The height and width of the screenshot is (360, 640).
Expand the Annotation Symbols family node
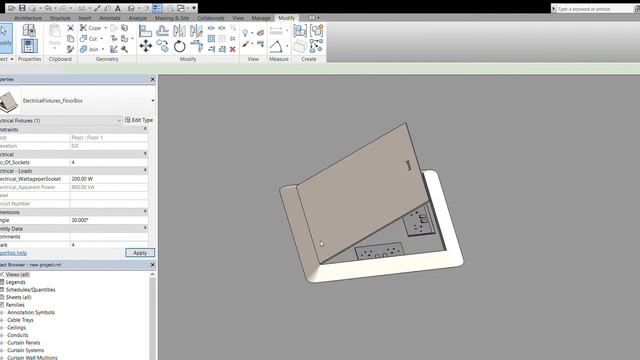(2, 312)
